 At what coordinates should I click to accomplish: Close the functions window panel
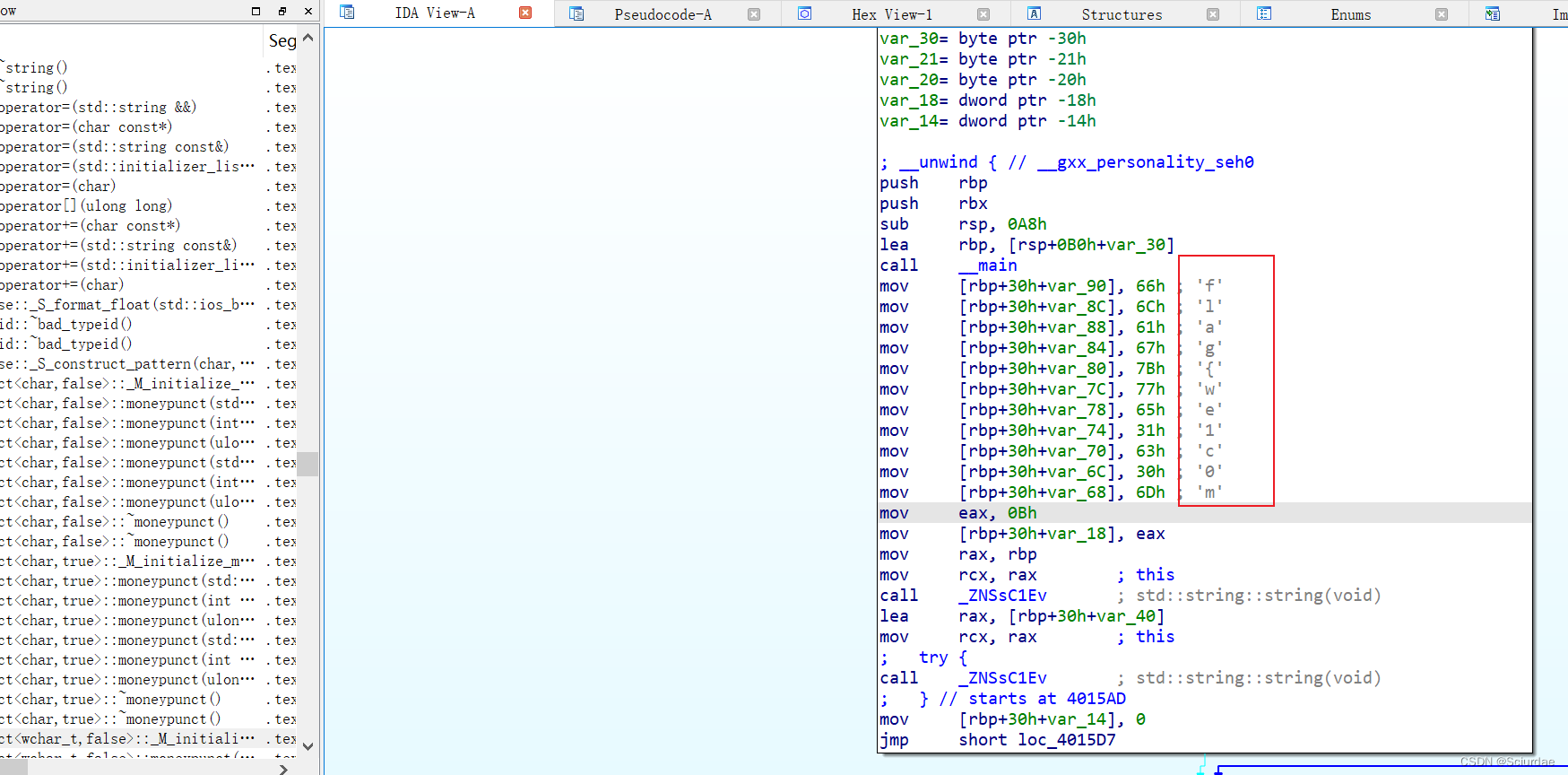308,11
